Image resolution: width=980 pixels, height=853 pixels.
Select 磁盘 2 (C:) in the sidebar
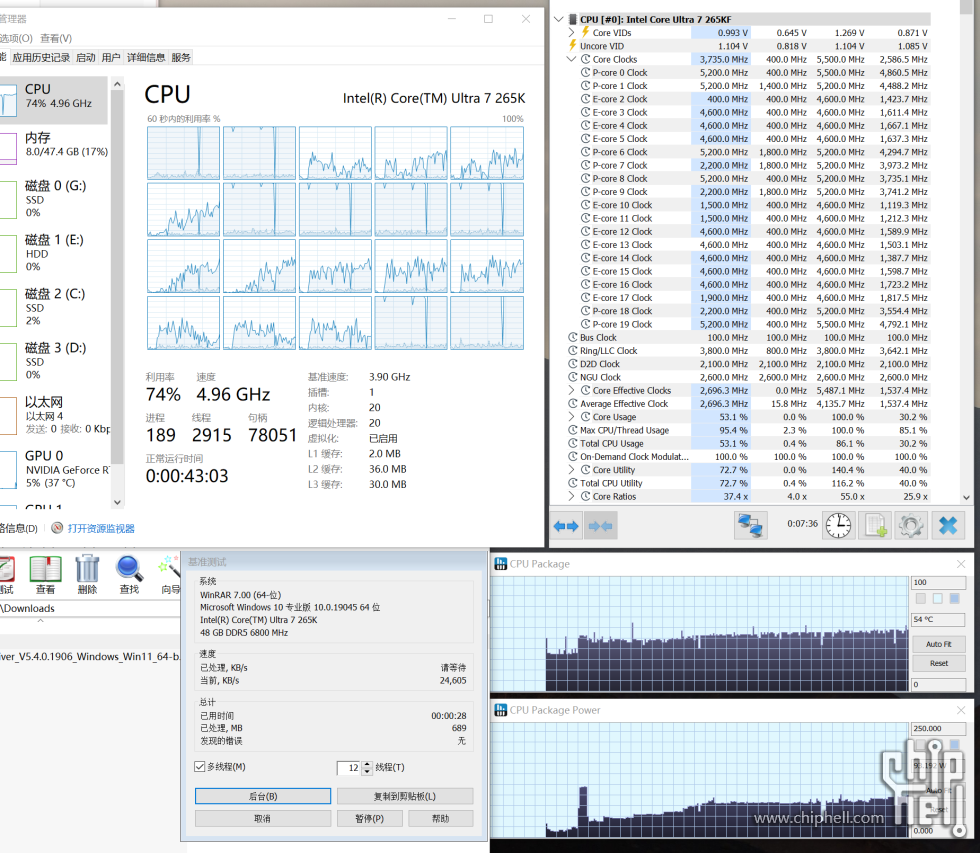[x=54, y=307]
